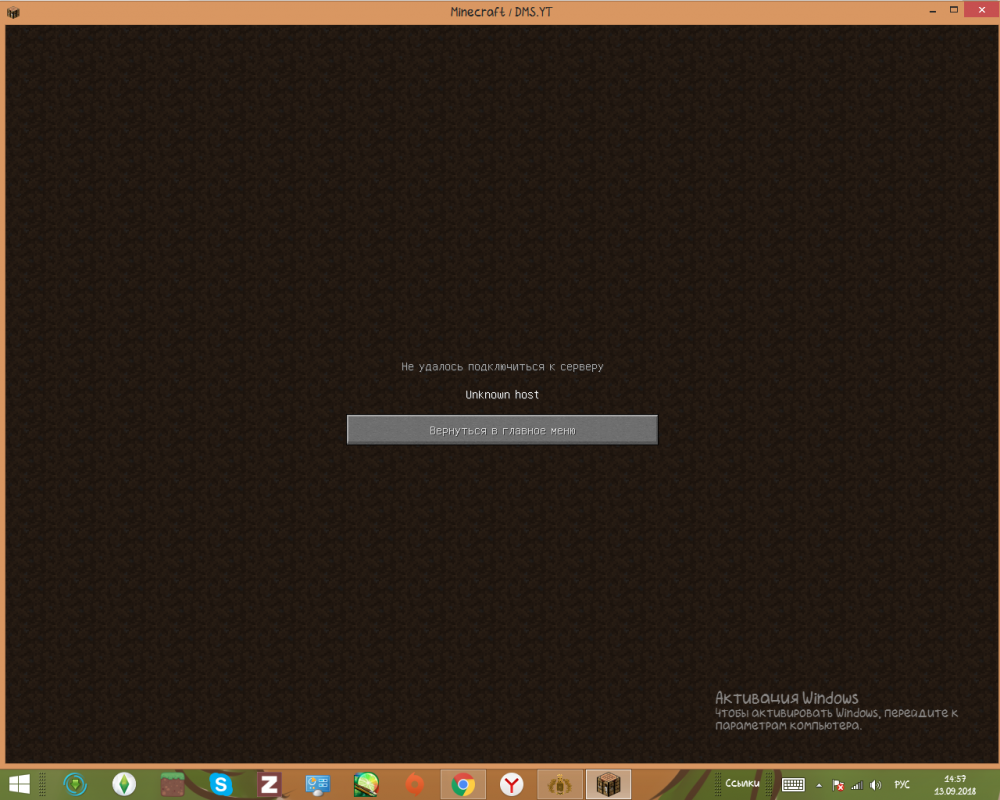Switch to Google Chrome in the taskbar
Viewport: 1000px width, 800px height.
coord(463,784)
